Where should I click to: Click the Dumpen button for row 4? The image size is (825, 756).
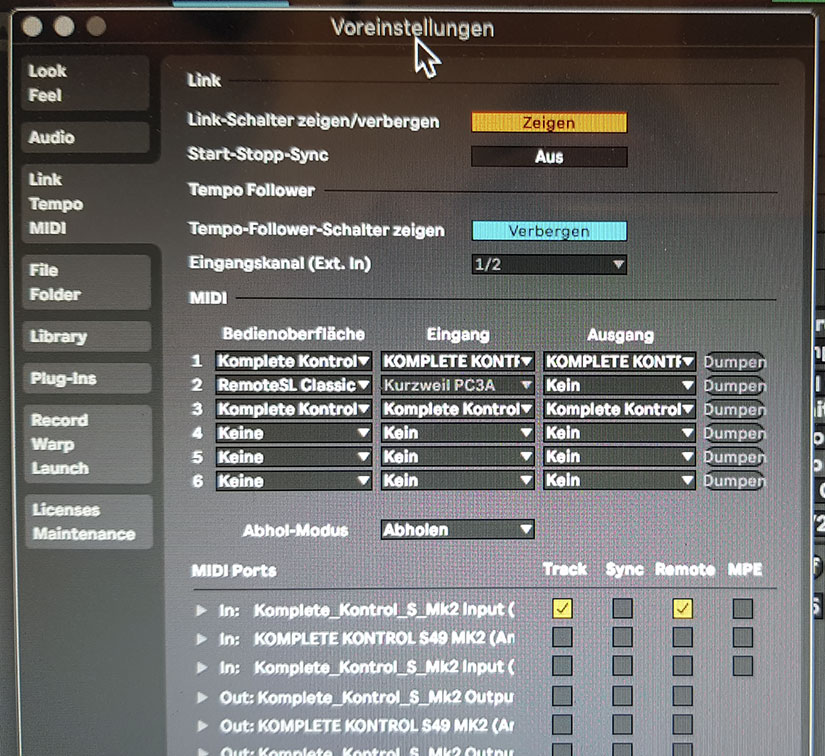pos(735,433)
